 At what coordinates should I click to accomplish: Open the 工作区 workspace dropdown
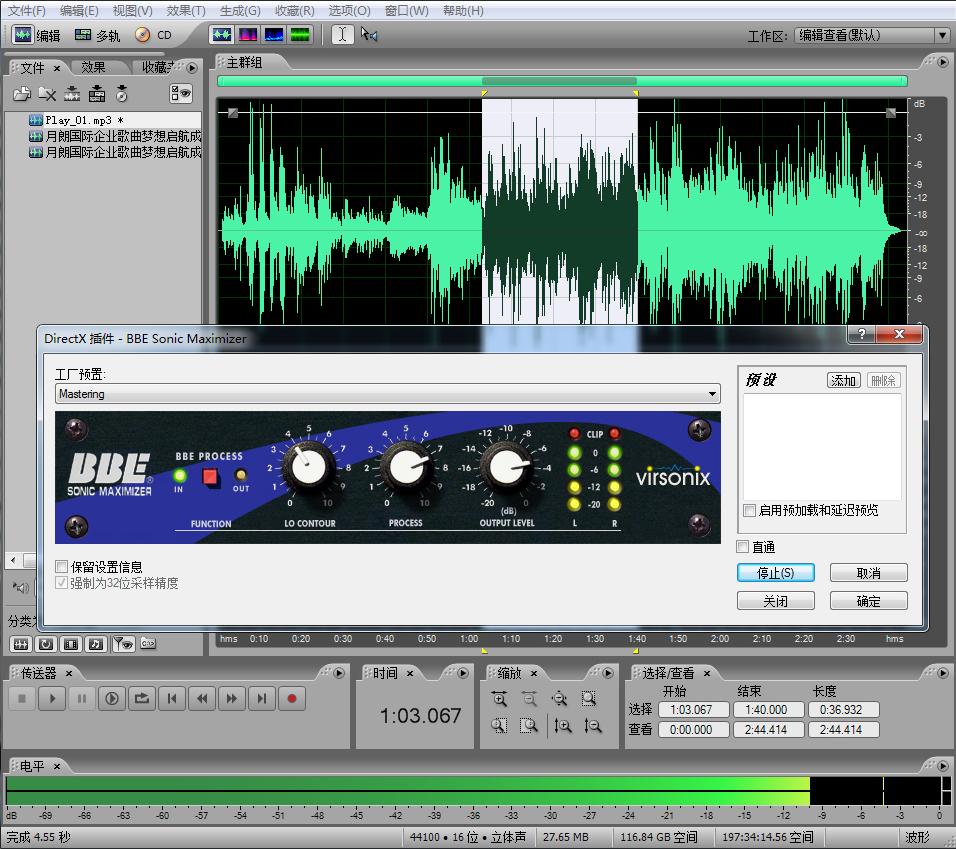pos(872,35)
